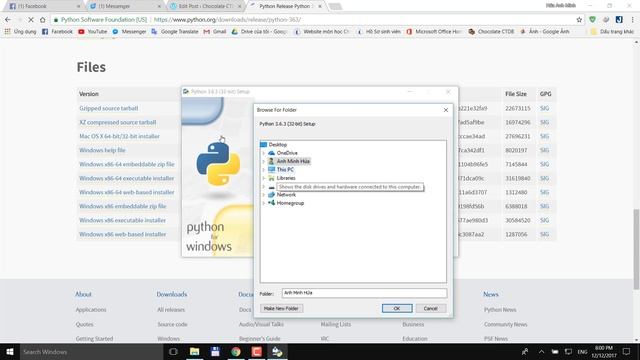Open All releases footer link

(171, 309)
